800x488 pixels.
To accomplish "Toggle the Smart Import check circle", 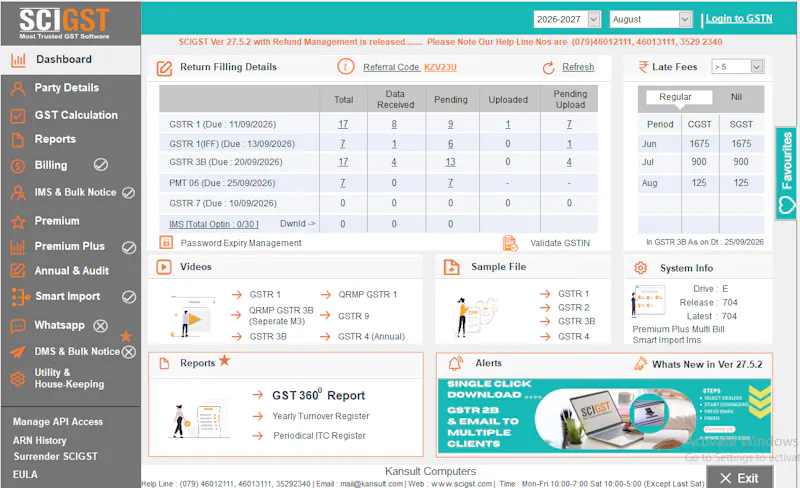I will pyautogui.click(x=129, y=297).
